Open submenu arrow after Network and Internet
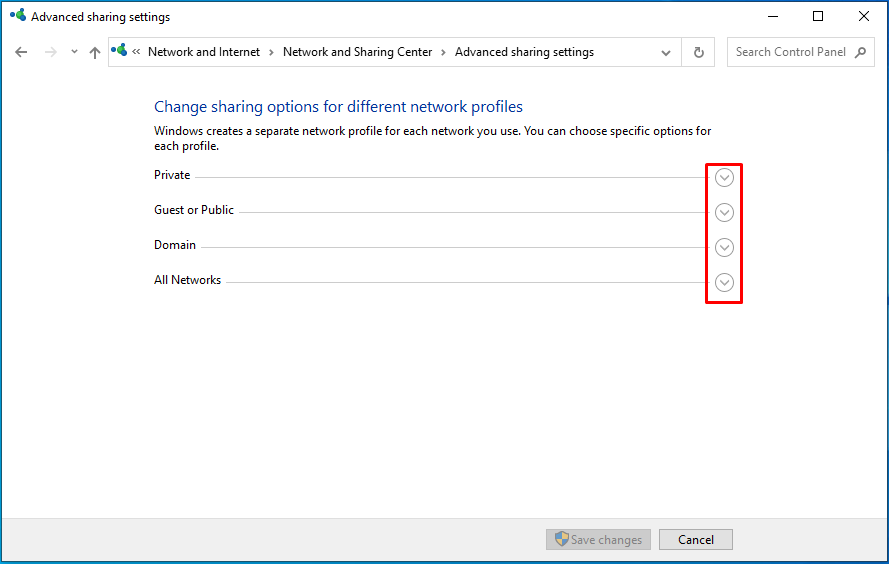The height and width of the screenshot is (564, 889). (271, 53)
